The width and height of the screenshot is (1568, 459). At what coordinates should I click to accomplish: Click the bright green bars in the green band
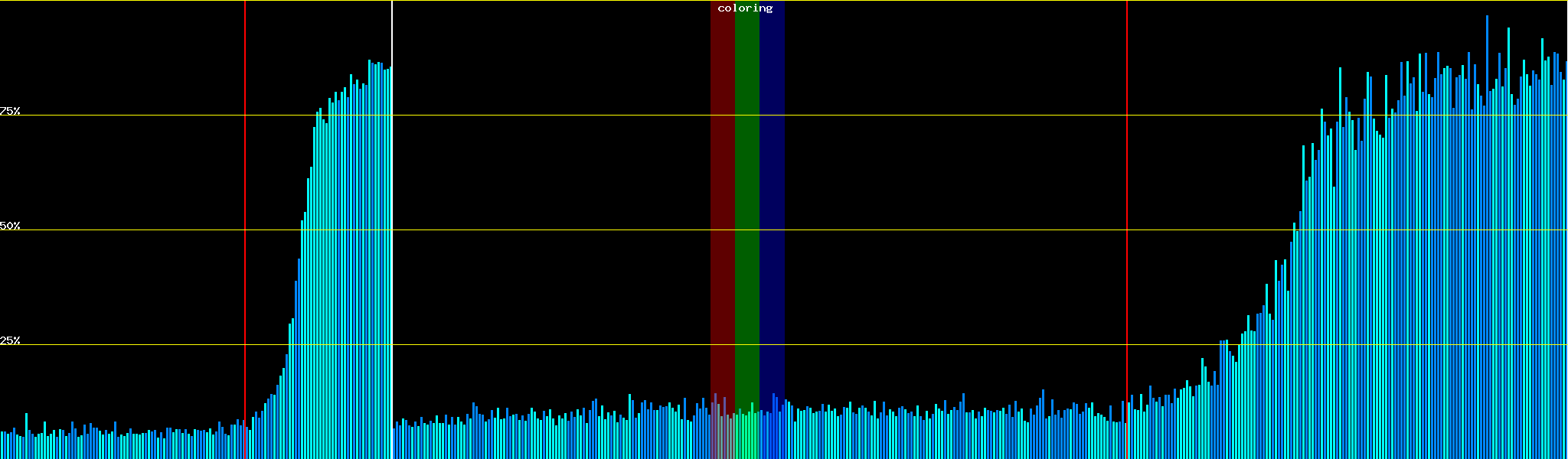tap(746, 435)
